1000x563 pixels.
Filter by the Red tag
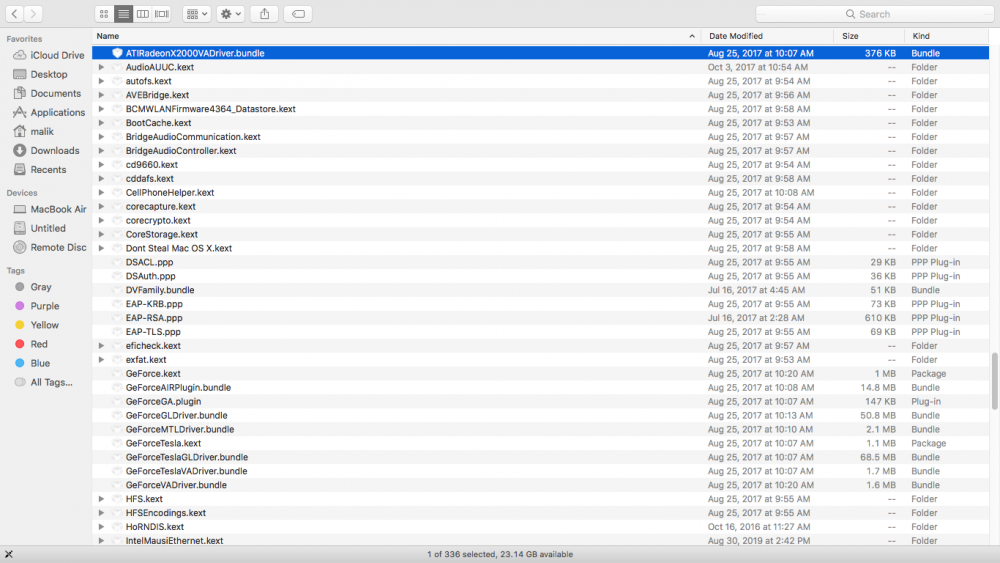click(39, 344)
